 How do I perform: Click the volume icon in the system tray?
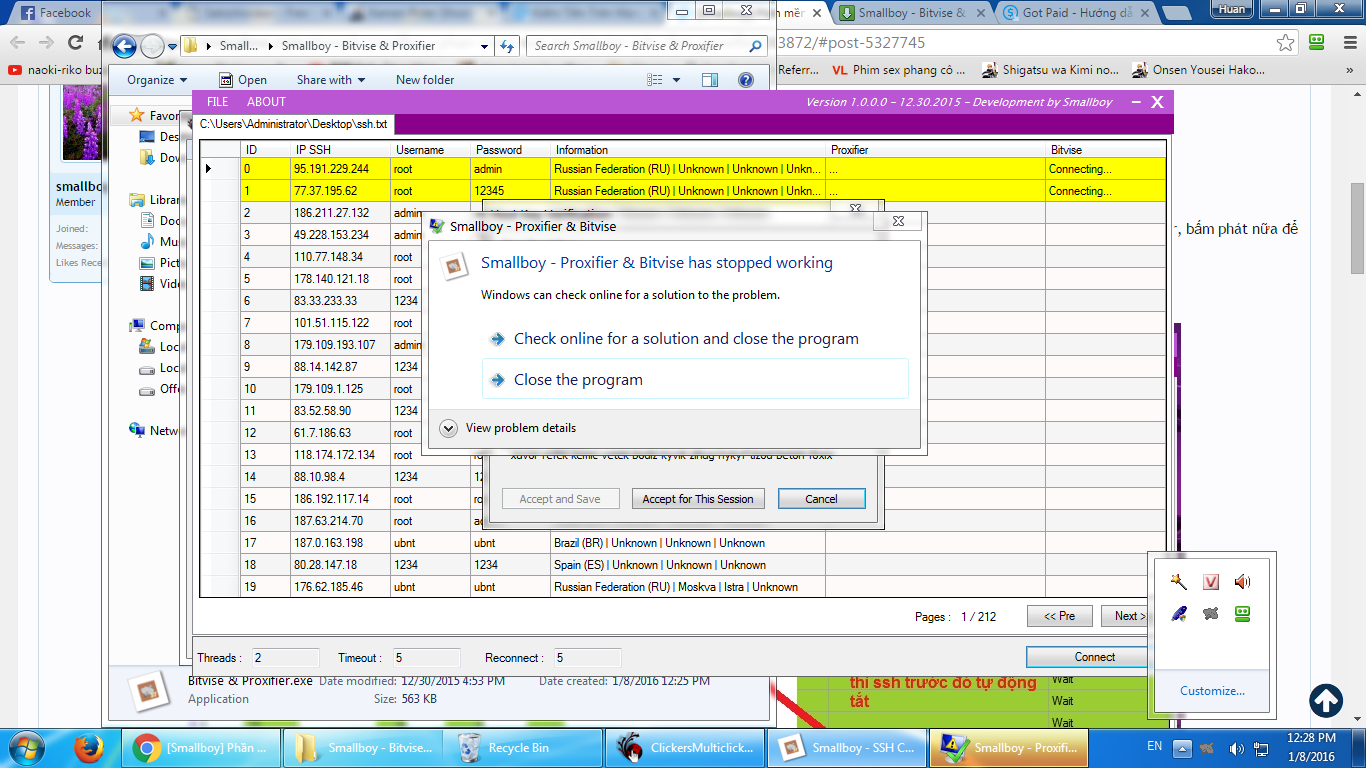(1236, 748)
